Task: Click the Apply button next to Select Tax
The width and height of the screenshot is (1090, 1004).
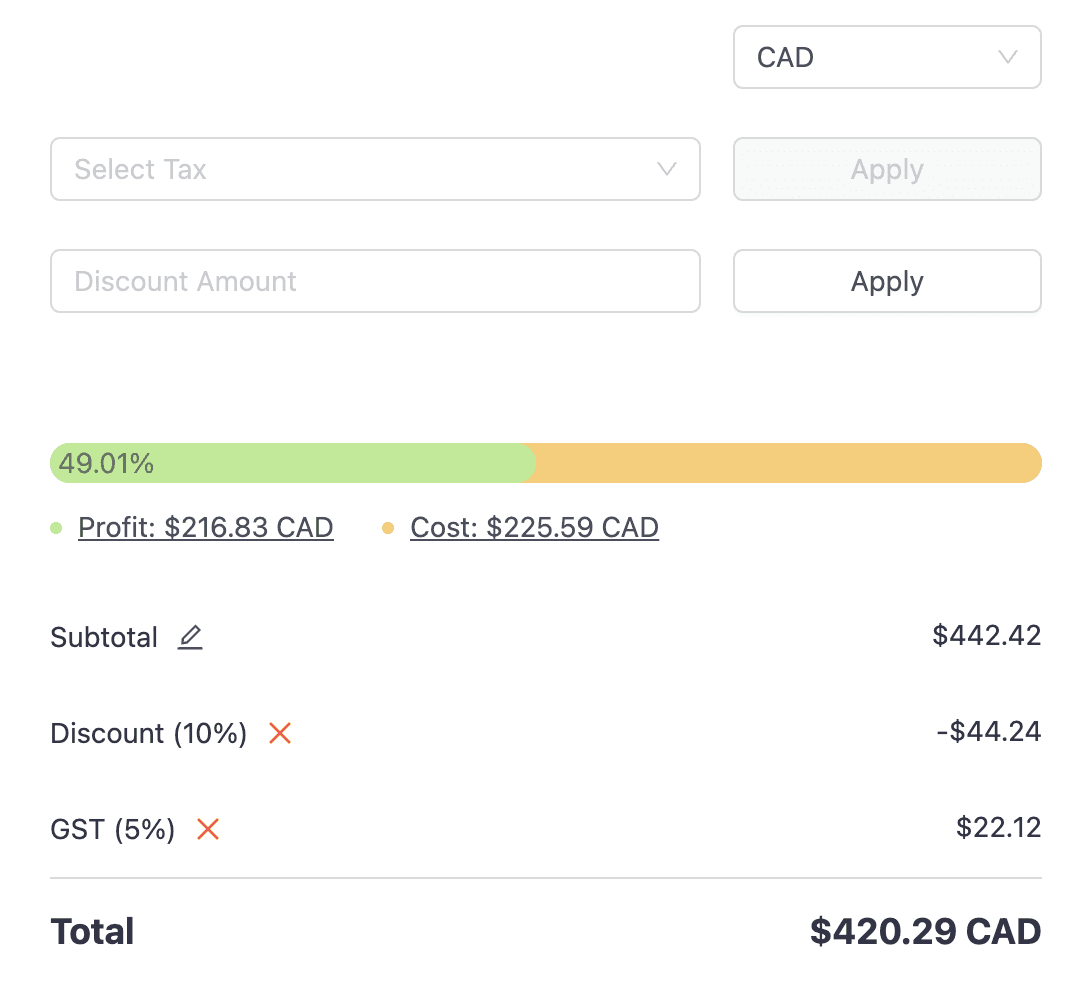Action: tap(887, 169)
